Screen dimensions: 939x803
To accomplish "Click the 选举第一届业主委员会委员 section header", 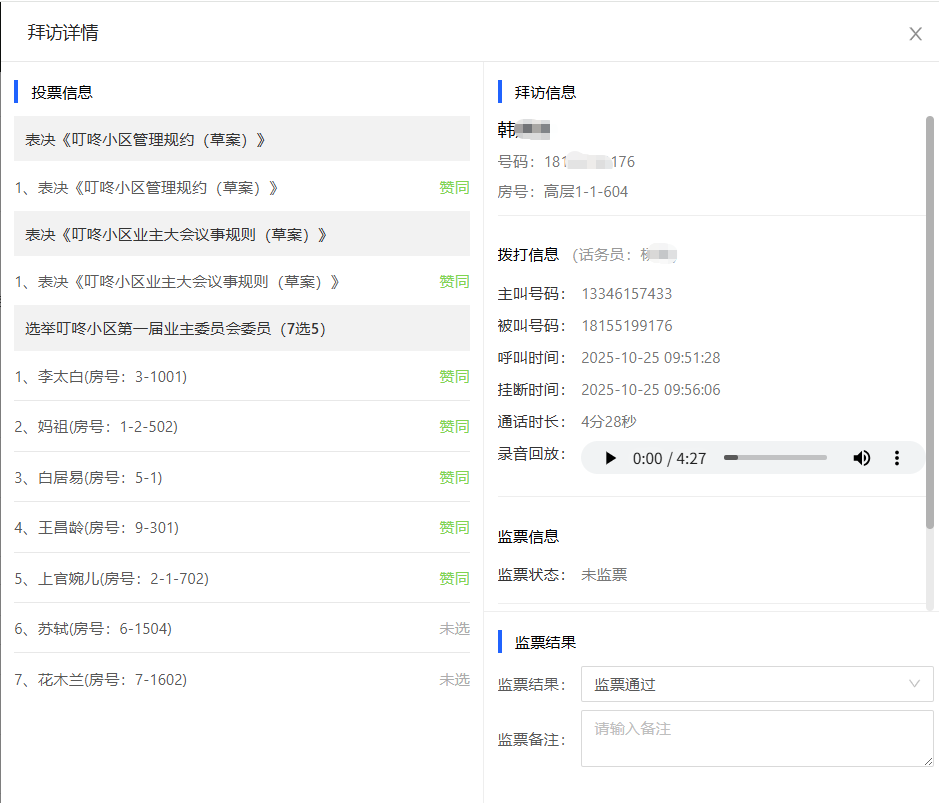I will pyautogui.click(x=241, y=328).
